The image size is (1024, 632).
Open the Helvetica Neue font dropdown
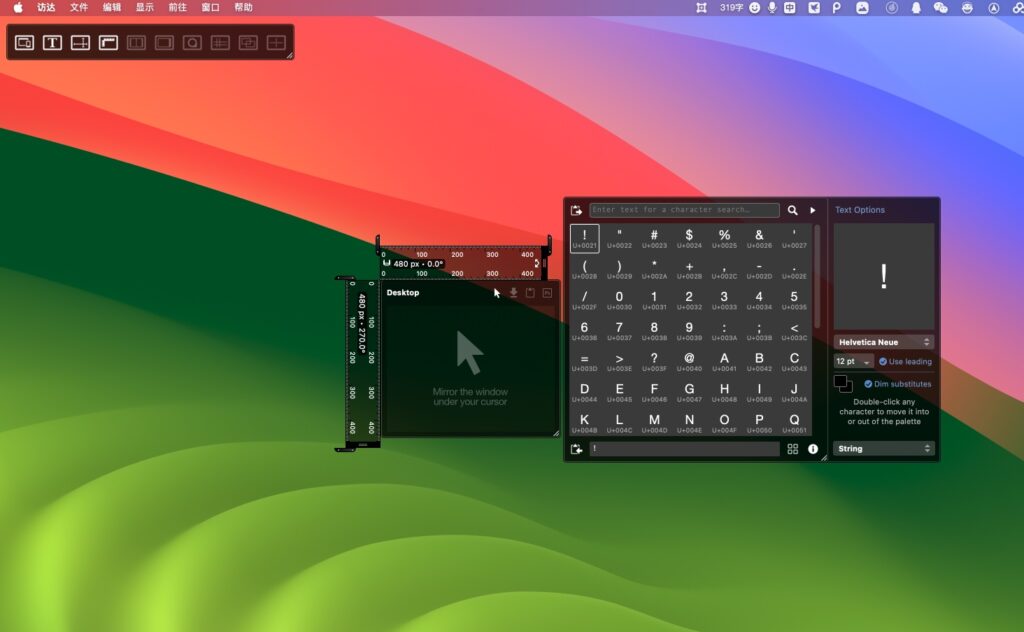pos(884,341)
